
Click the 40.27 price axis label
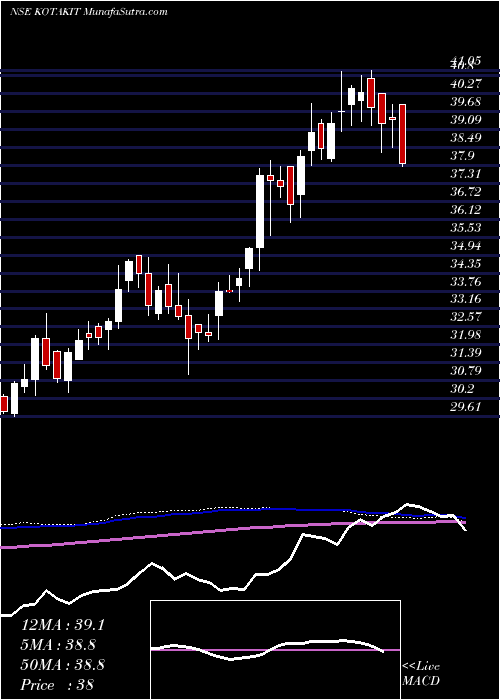(x=466, y=83)
